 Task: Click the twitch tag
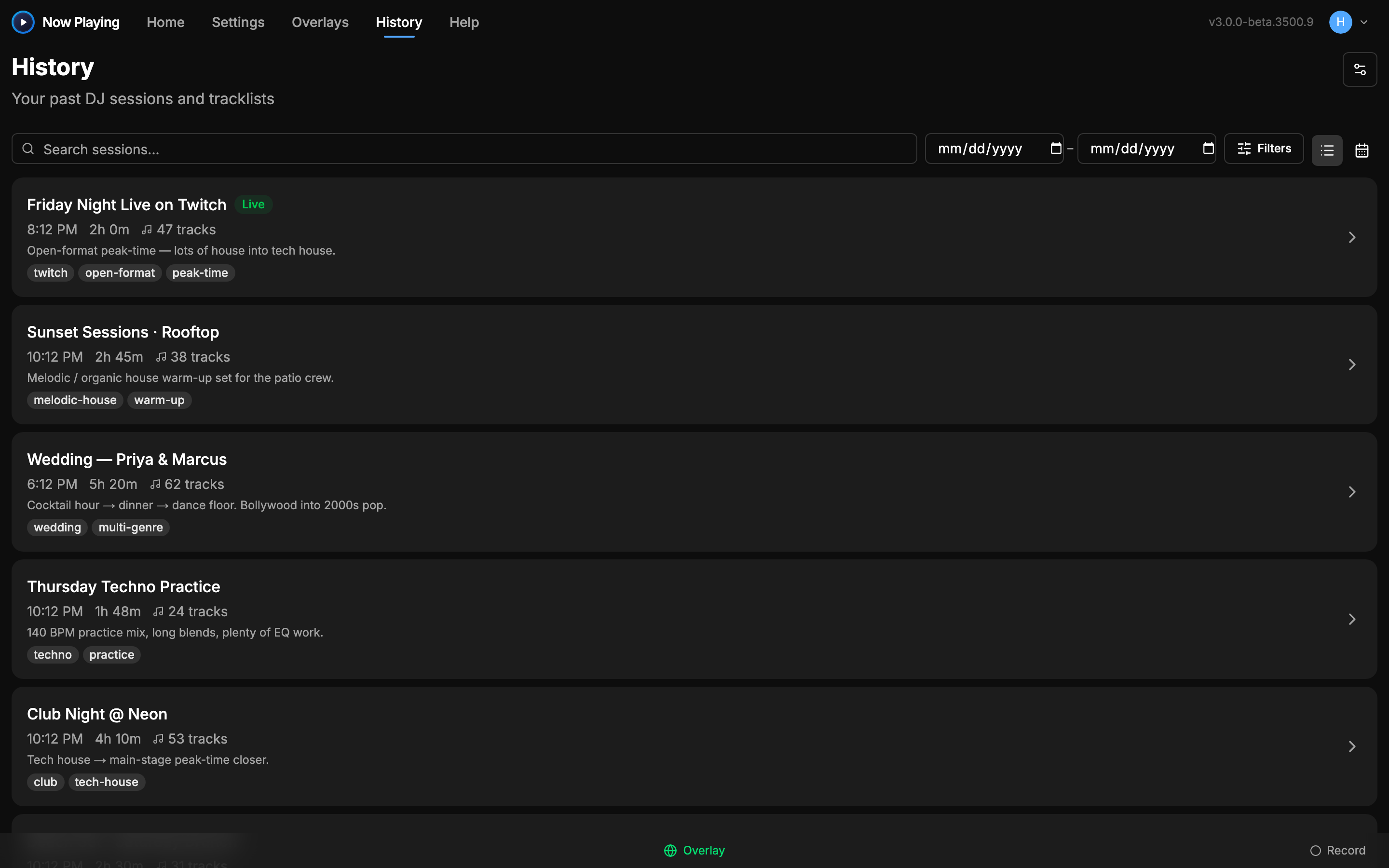tap(51, 272)
